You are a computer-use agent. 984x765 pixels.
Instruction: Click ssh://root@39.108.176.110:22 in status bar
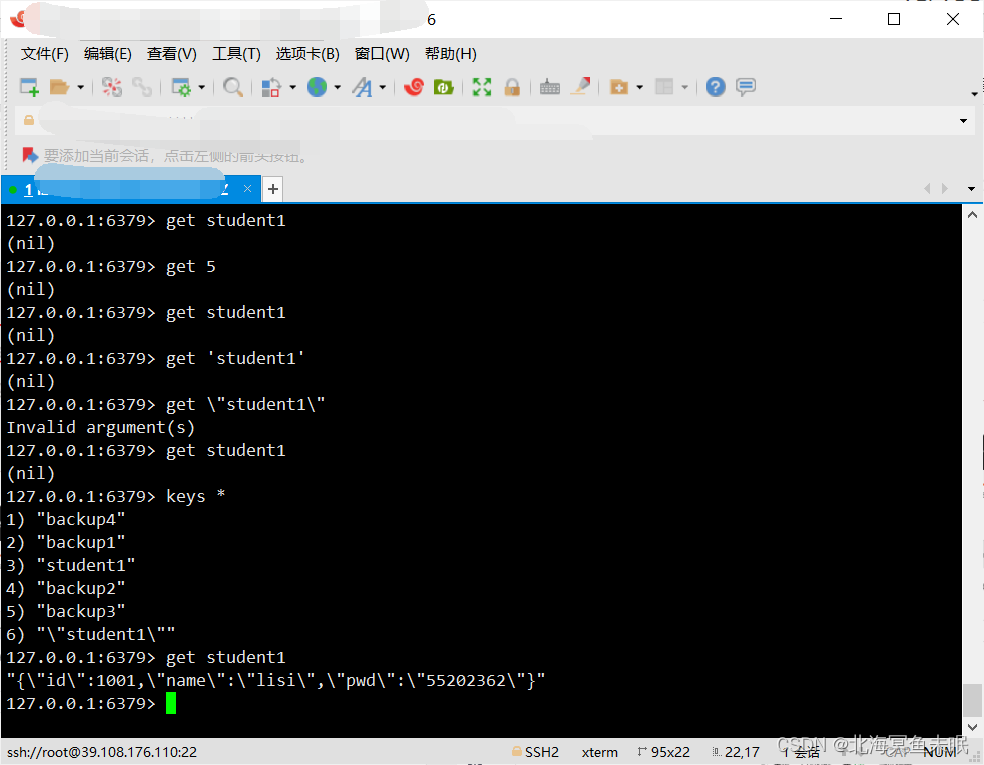click(x=102, y=752)
